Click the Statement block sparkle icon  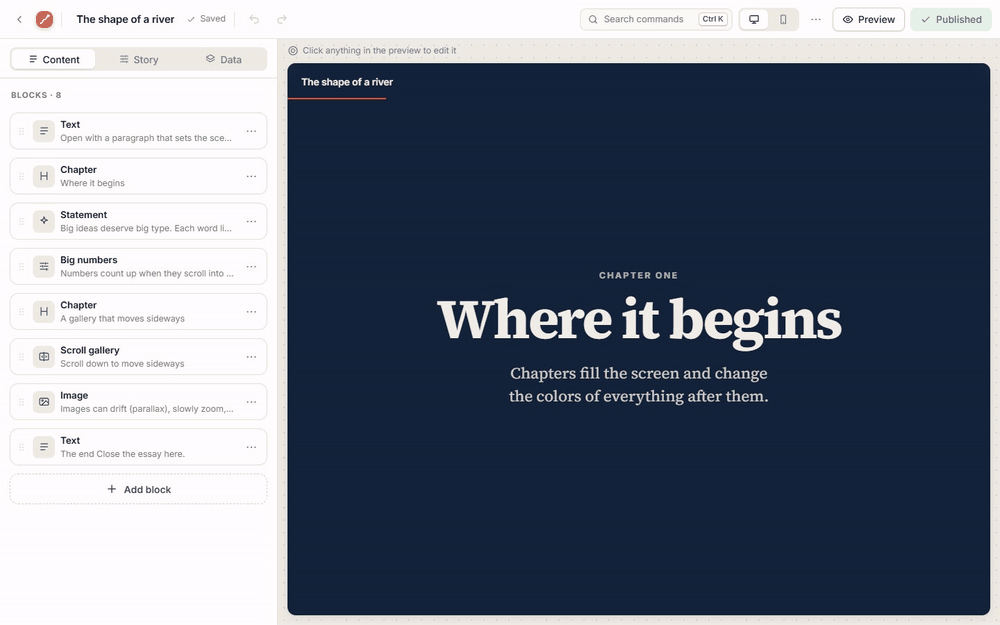click(x=43, y=221)
